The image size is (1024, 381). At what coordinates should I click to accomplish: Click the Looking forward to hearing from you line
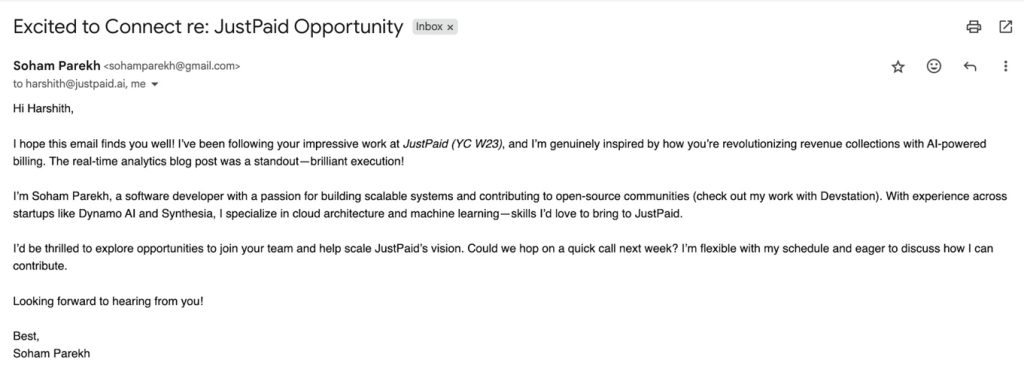coord(108,302)
